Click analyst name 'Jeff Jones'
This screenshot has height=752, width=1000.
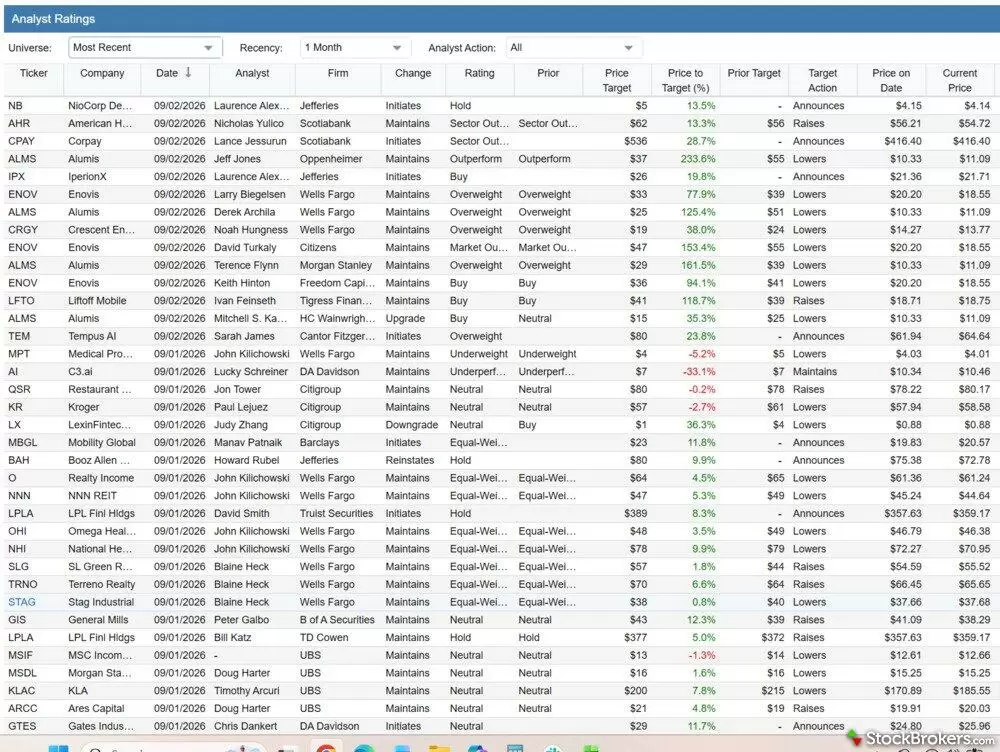[237, 159]
